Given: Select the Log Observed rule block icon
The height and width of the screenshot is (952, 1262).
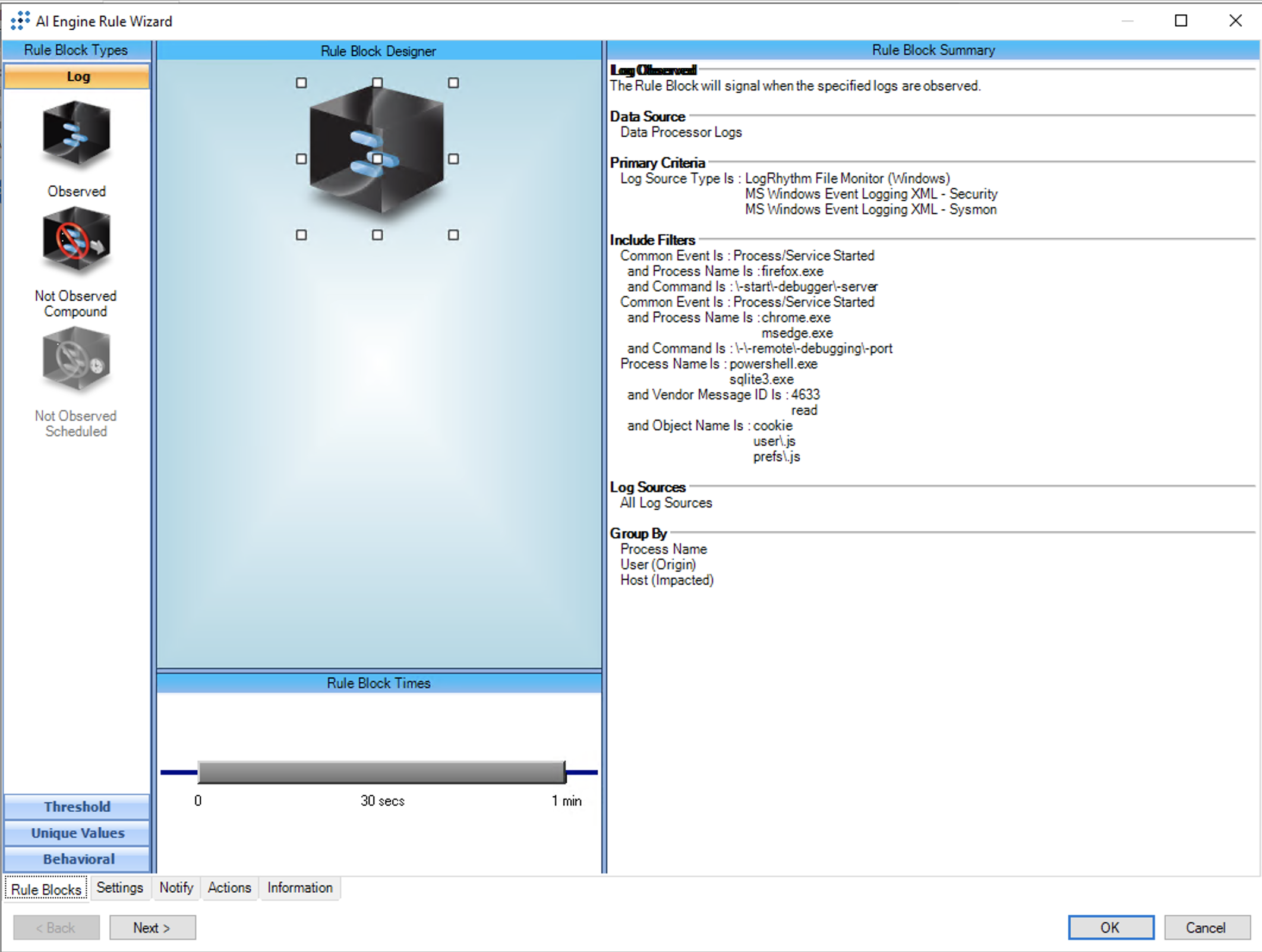Looking at the screenshot, I should tap(76, 134).
